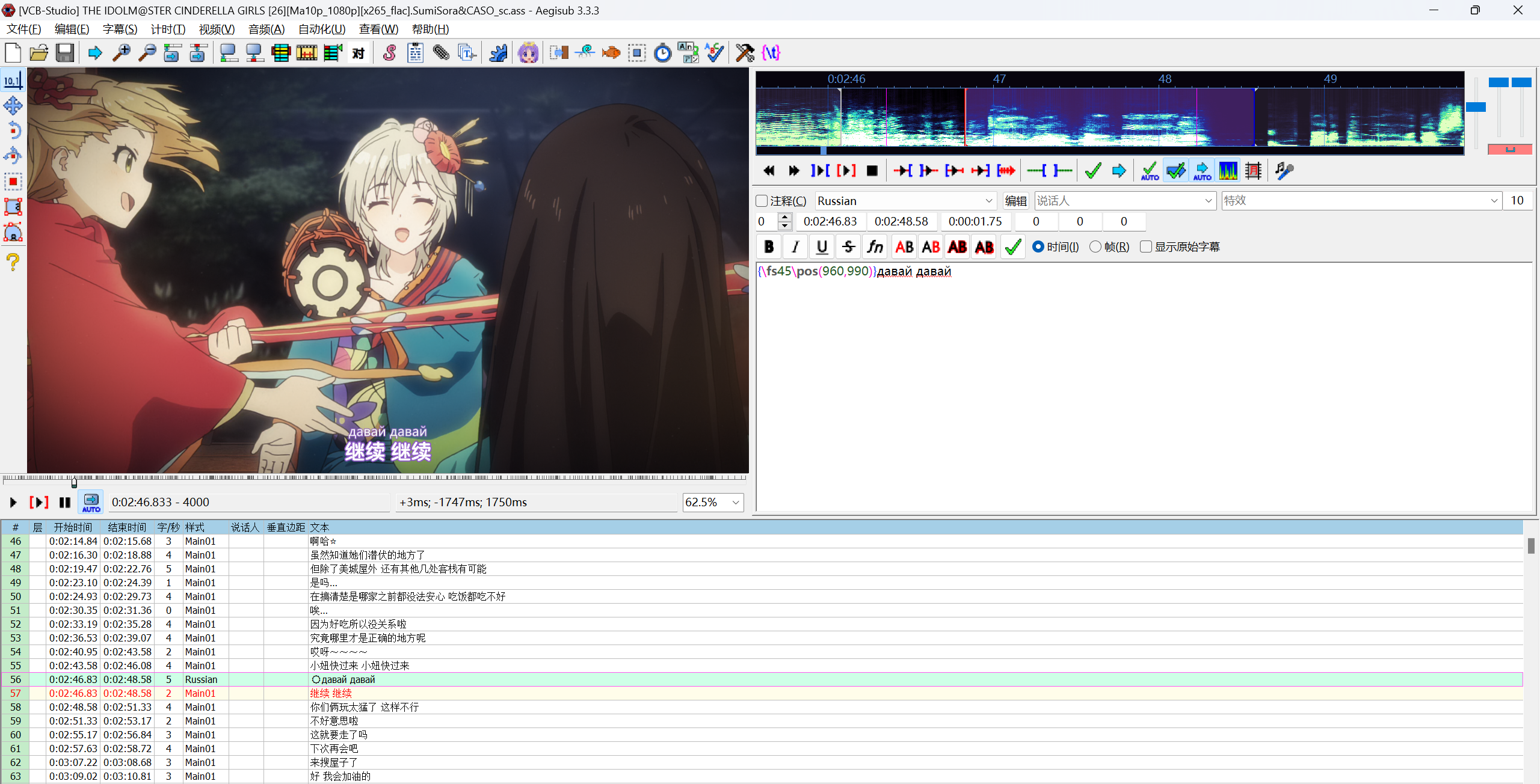Pause video with the pause button

pos(65,502)
